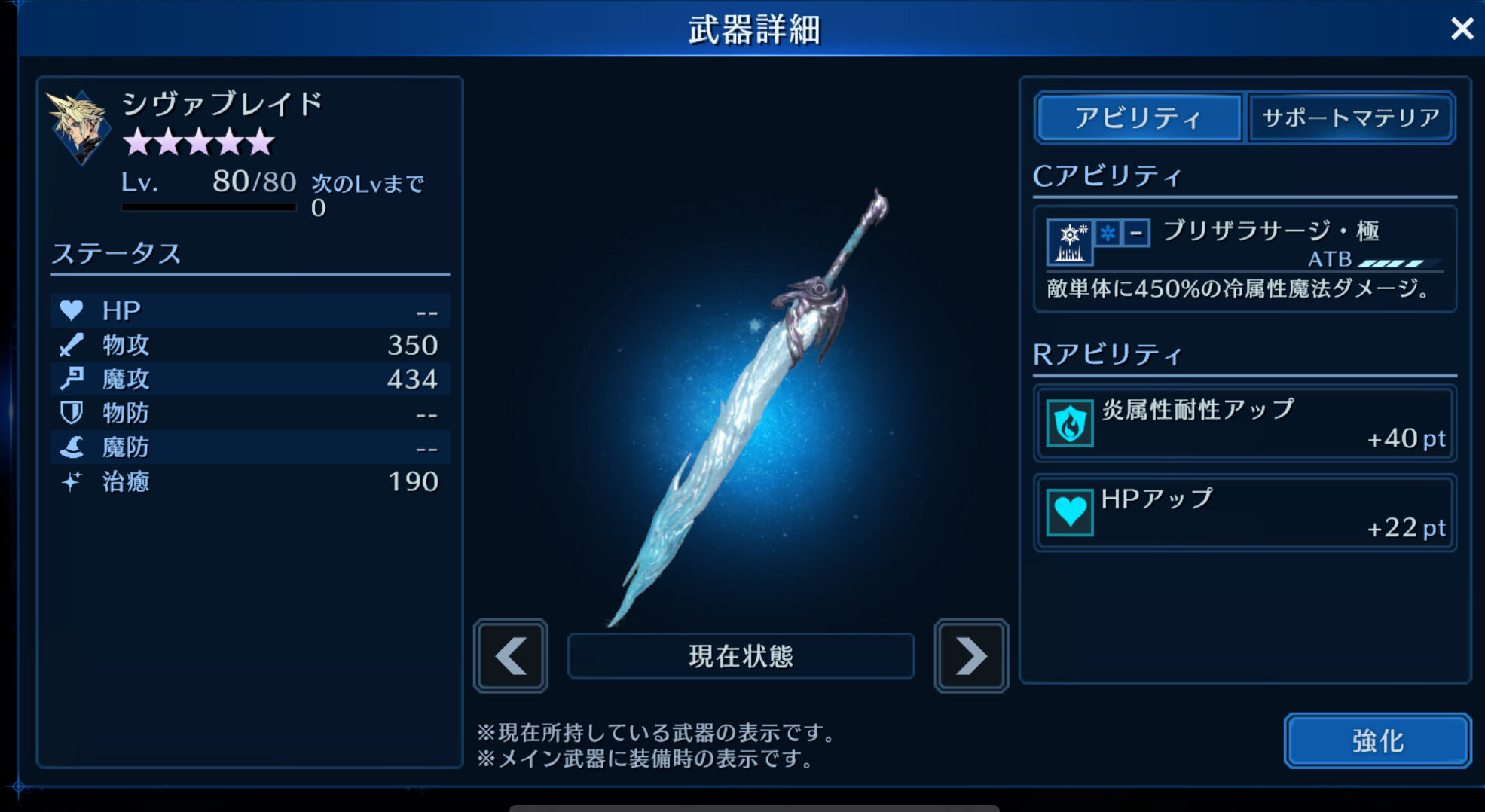Viewport: 1485px width, 812px height.
Task: Tap the 物防 shield status icon
Action: (x=72, y=413)
